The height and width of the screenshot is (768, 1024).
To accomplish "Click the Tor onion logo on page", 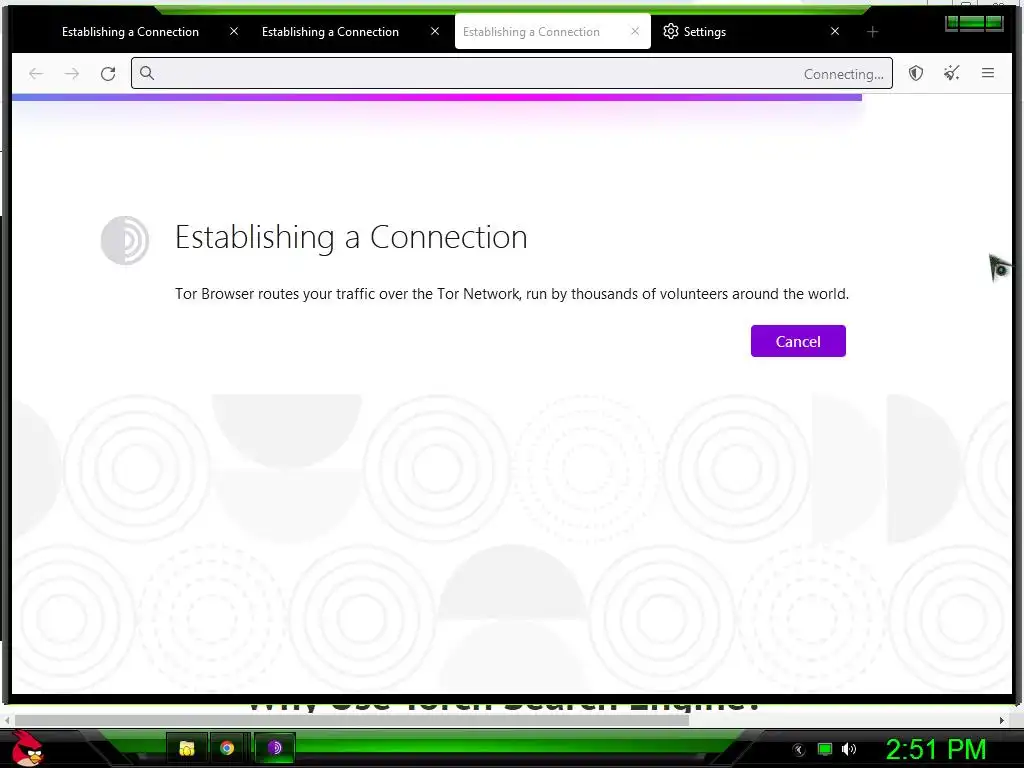I will coord(125,240).
